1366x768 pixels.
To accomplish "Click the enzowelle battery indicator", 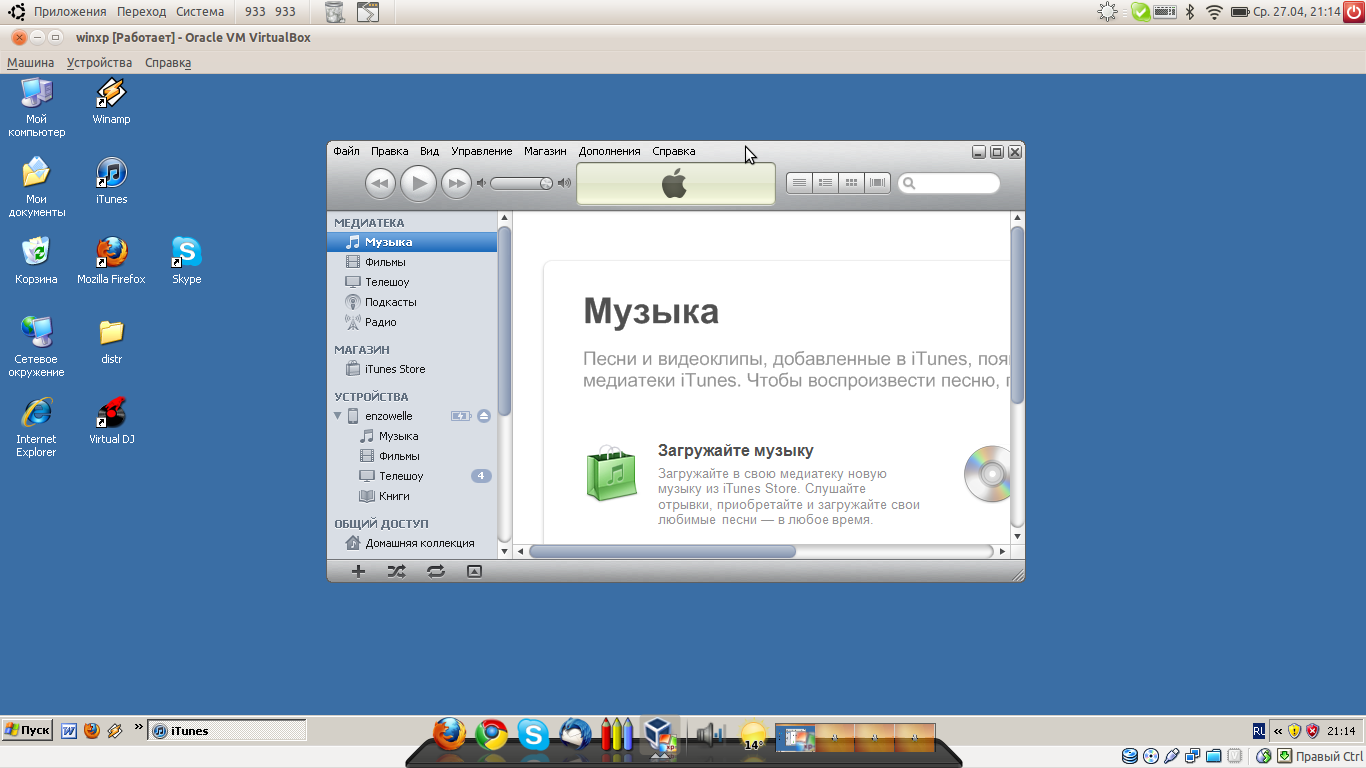I will tap(461, 416).
